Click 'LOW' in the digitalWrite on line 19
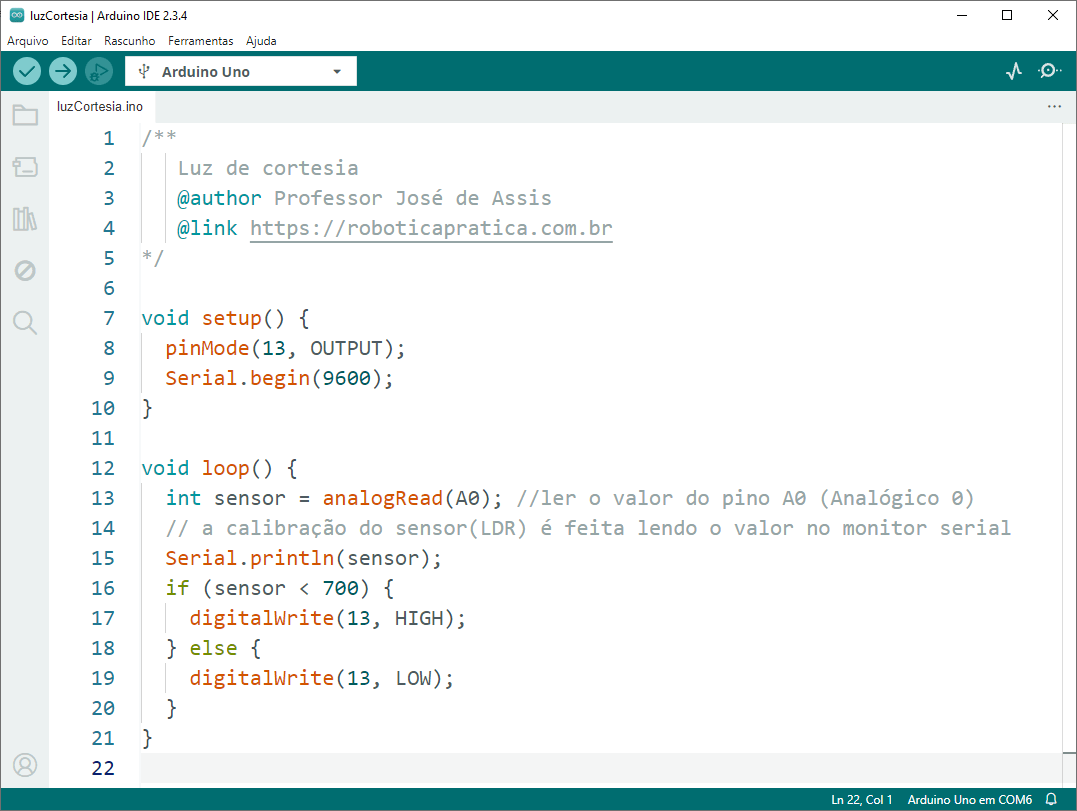 tap(413, 678)
